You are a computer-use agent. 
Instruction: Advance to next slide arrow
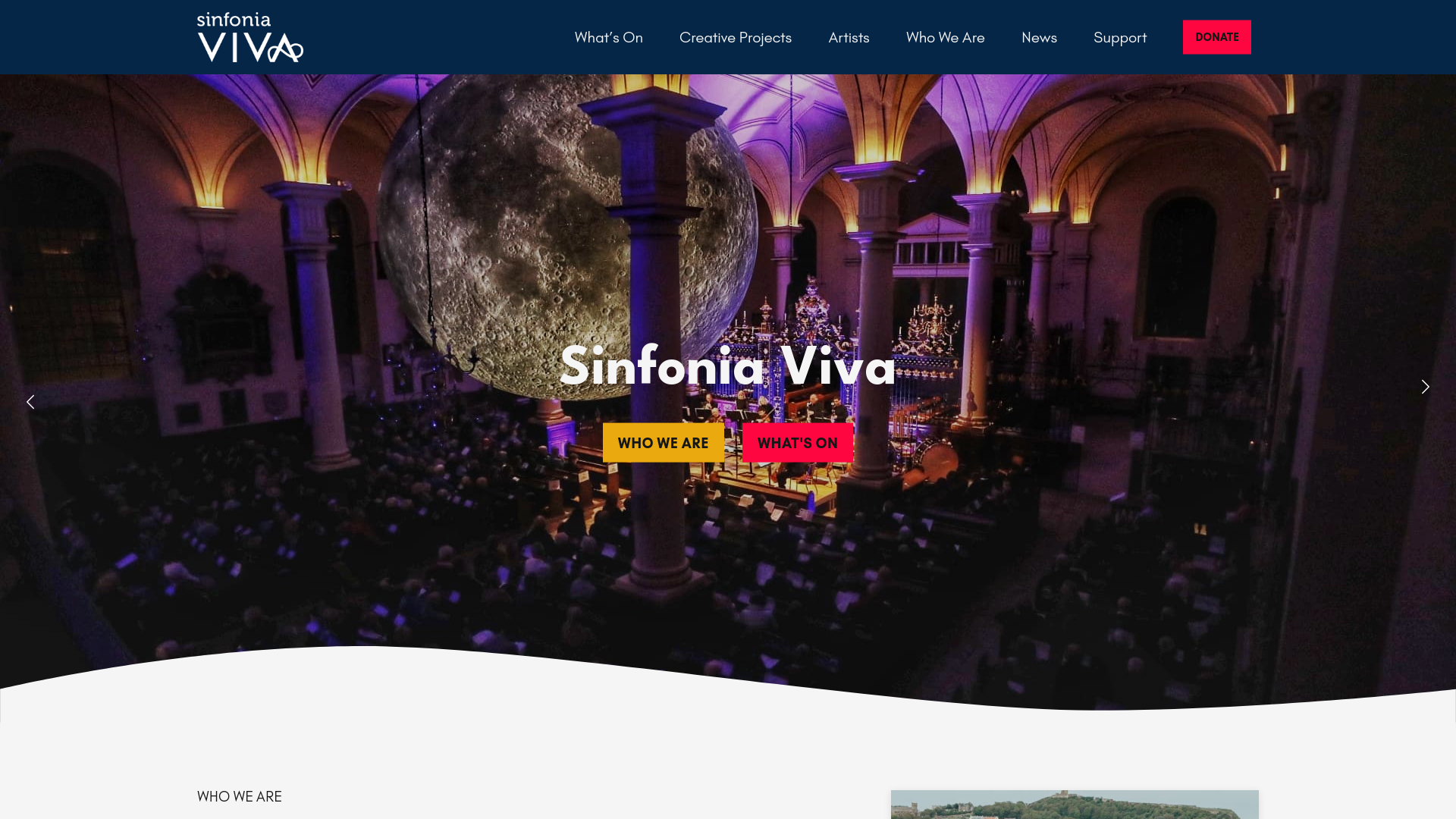pyautogui.click(x=1426, y=387)
